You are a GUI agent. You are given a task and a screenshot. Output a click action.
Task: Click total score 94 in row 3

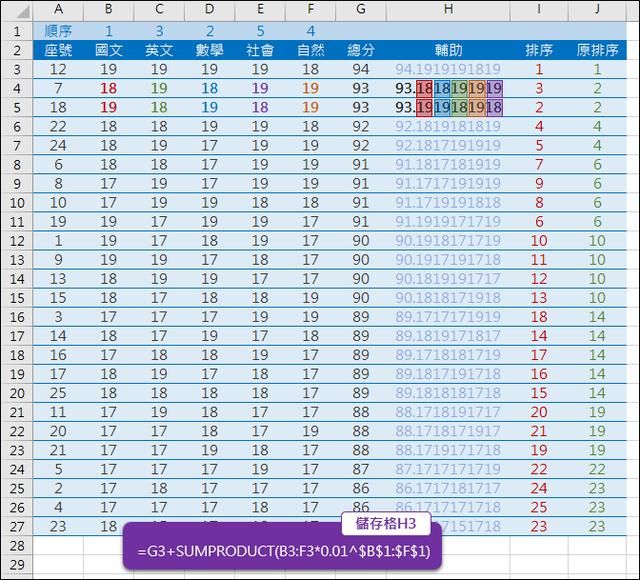pos(361,69)
